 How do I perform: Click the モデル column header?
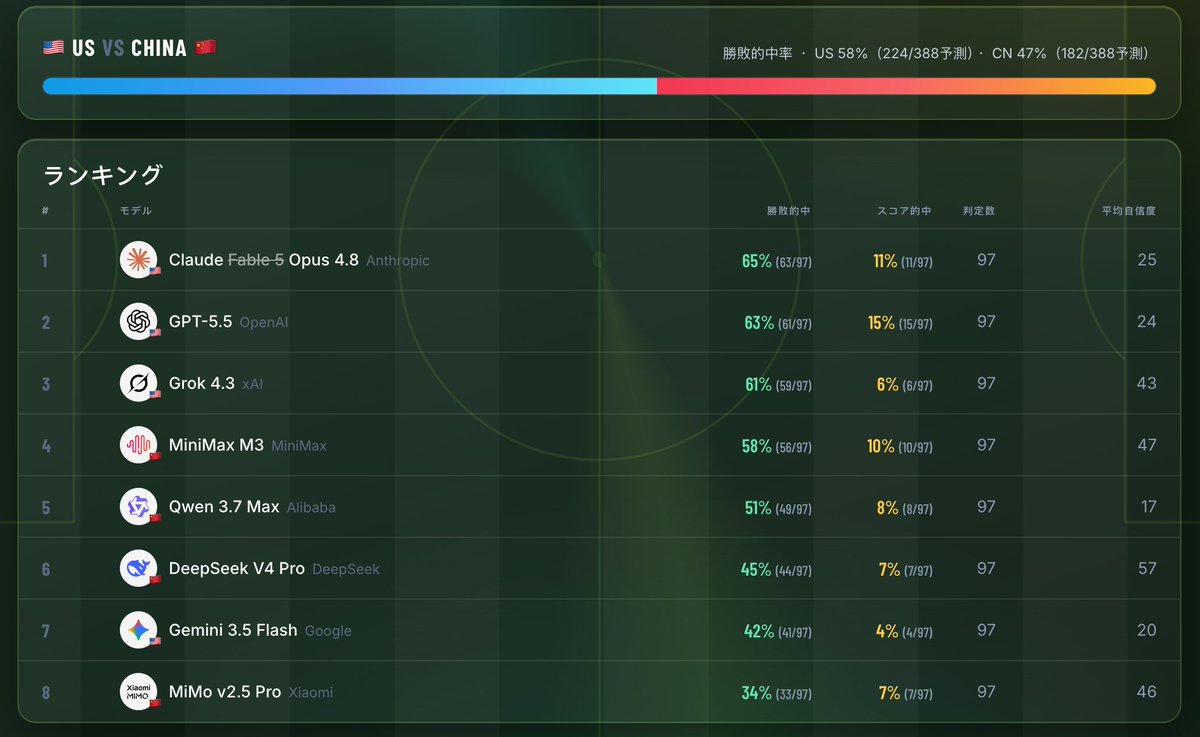coord(136,211)
